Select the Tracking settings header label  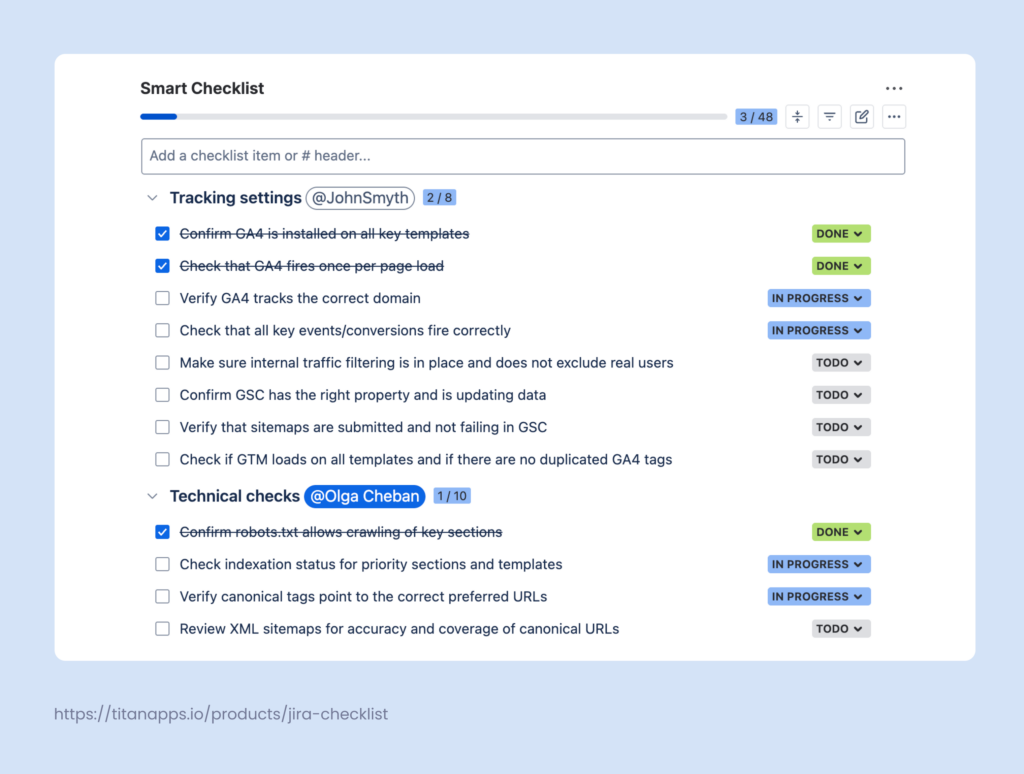click(x=236, y=198)
